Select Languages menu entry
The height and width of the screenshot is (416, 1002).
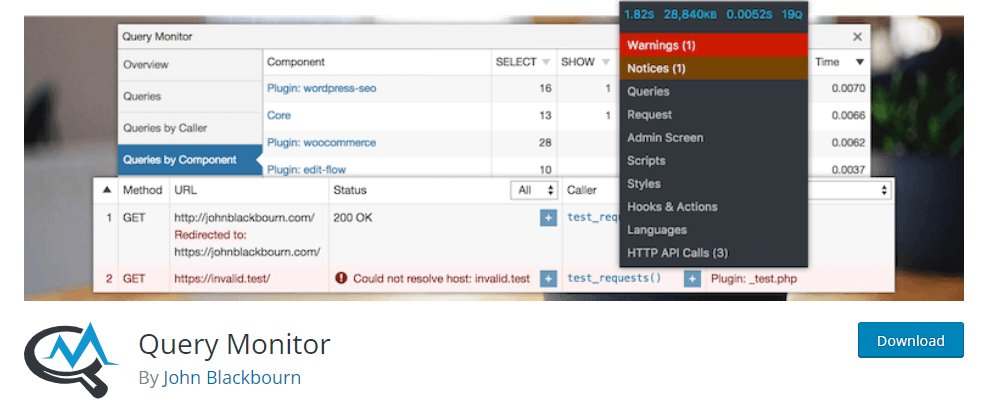tap(714, 229)
